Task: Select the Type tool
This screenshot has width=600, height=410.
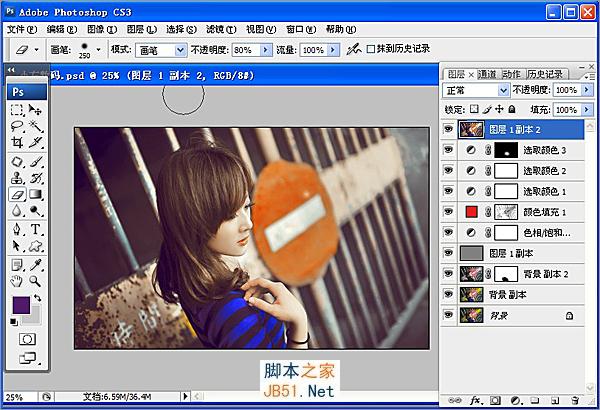Action: pos(36,230)
